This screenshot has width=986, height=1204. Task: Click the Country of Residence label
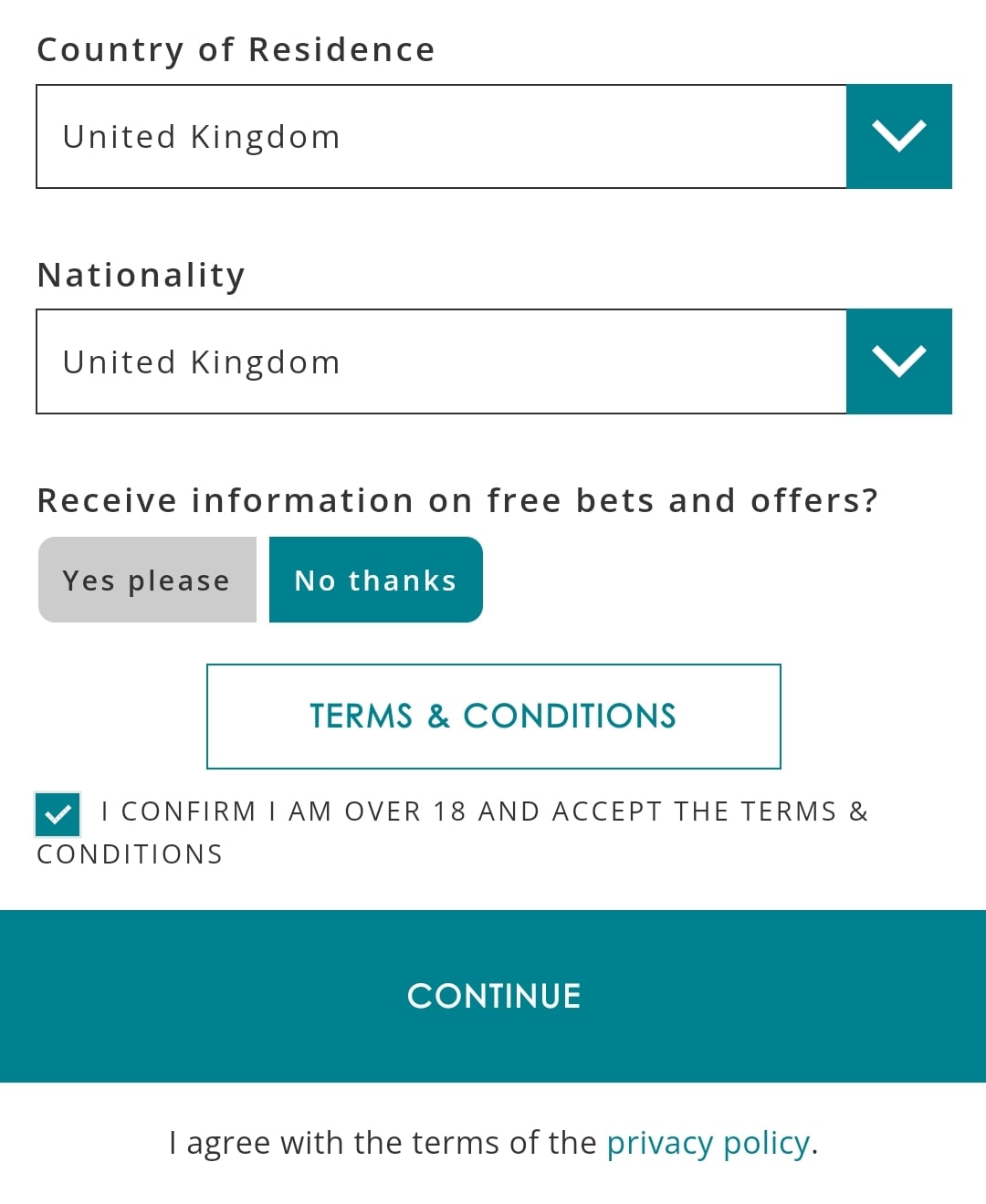point(236,49)
